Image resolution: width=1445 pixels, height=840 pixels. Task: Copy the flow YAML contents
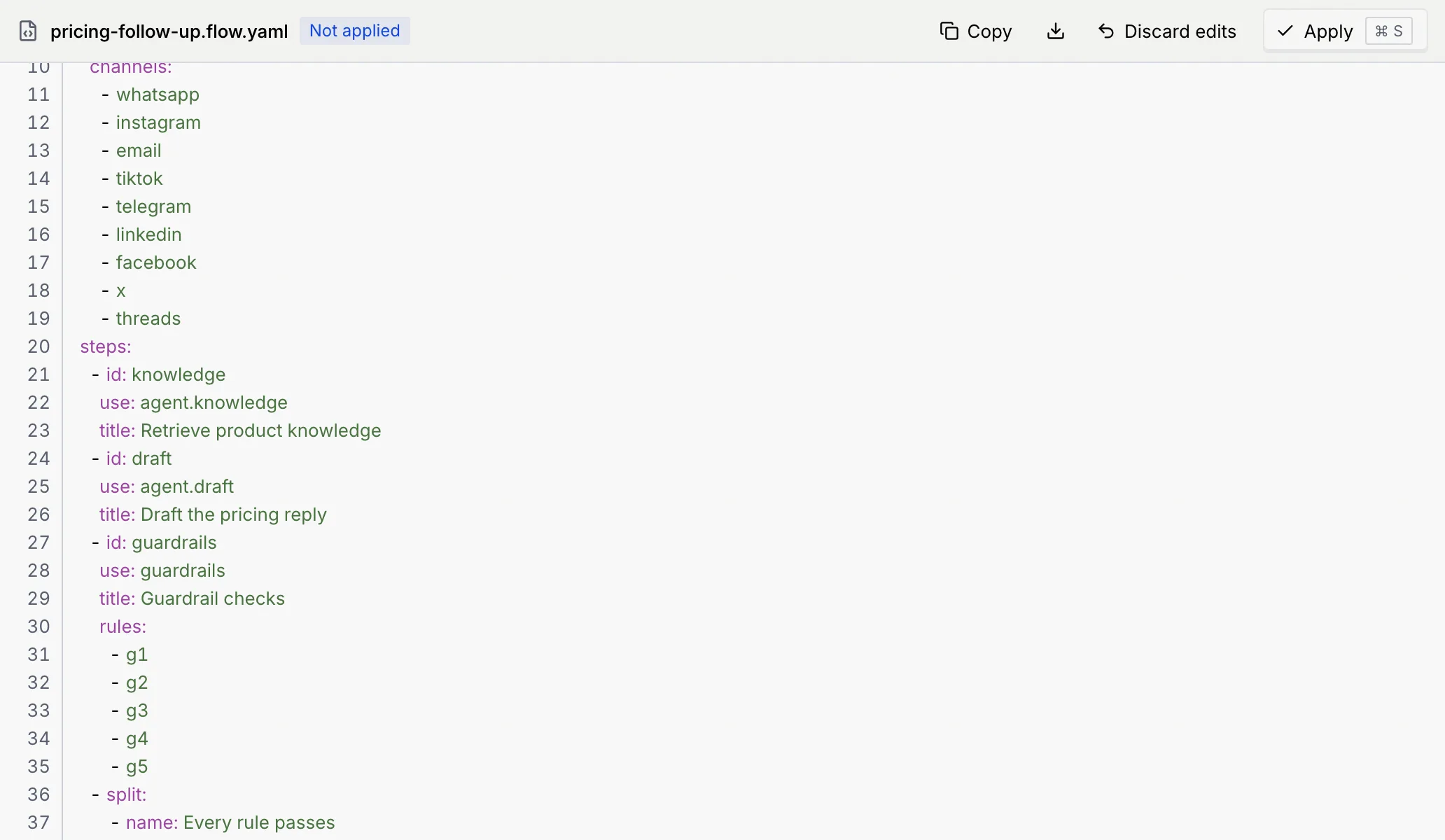976,31
